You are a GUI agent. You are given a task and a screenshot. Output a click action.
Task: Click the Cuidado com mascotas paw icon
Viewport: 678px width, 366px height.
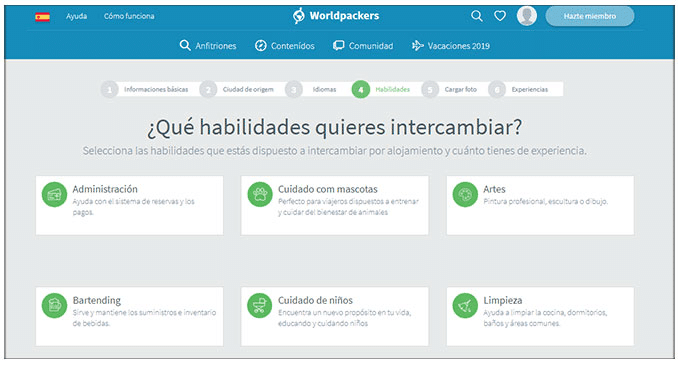tap(260, 195)
